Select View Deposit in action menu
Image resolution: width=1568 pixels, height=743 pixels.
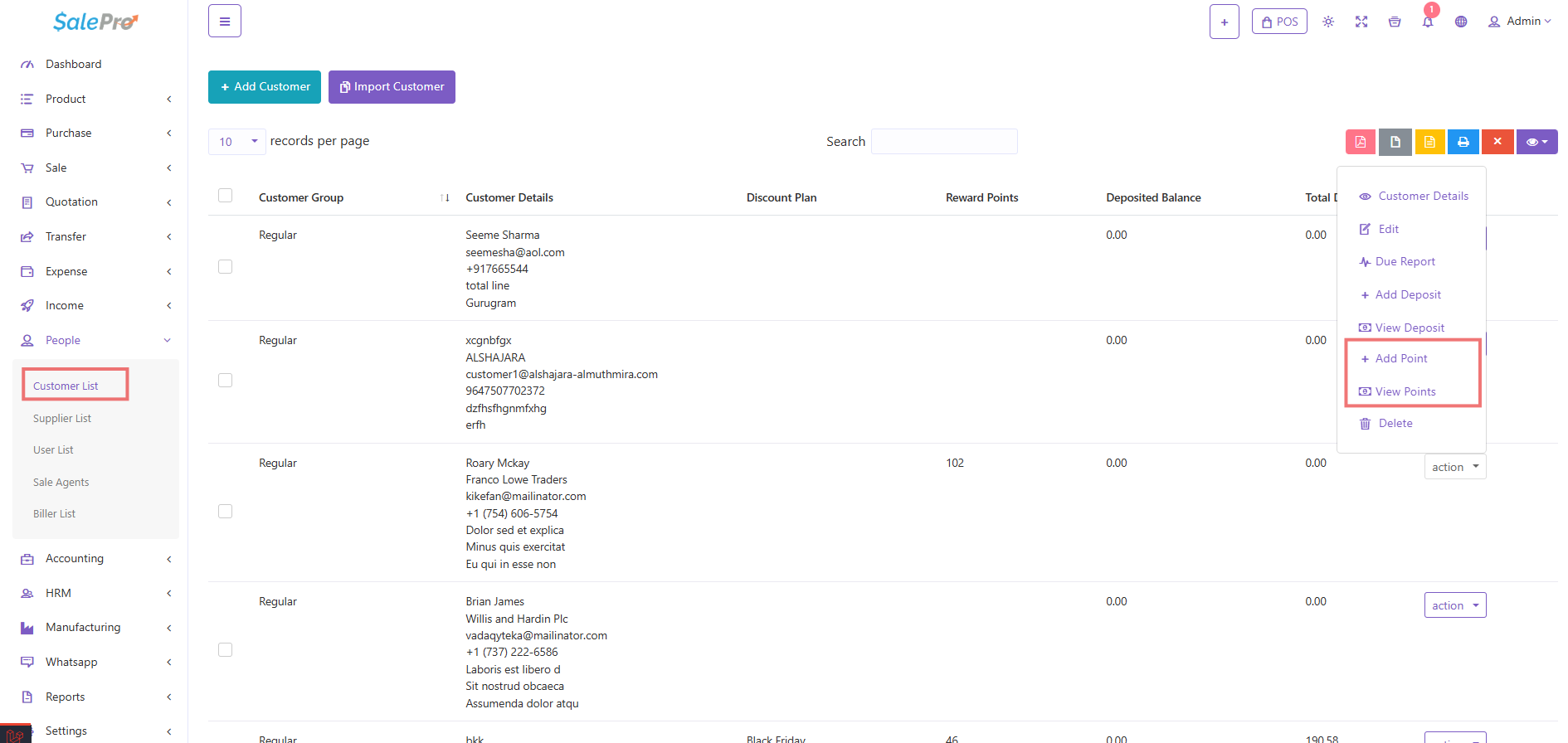[x=1409, y=328]
